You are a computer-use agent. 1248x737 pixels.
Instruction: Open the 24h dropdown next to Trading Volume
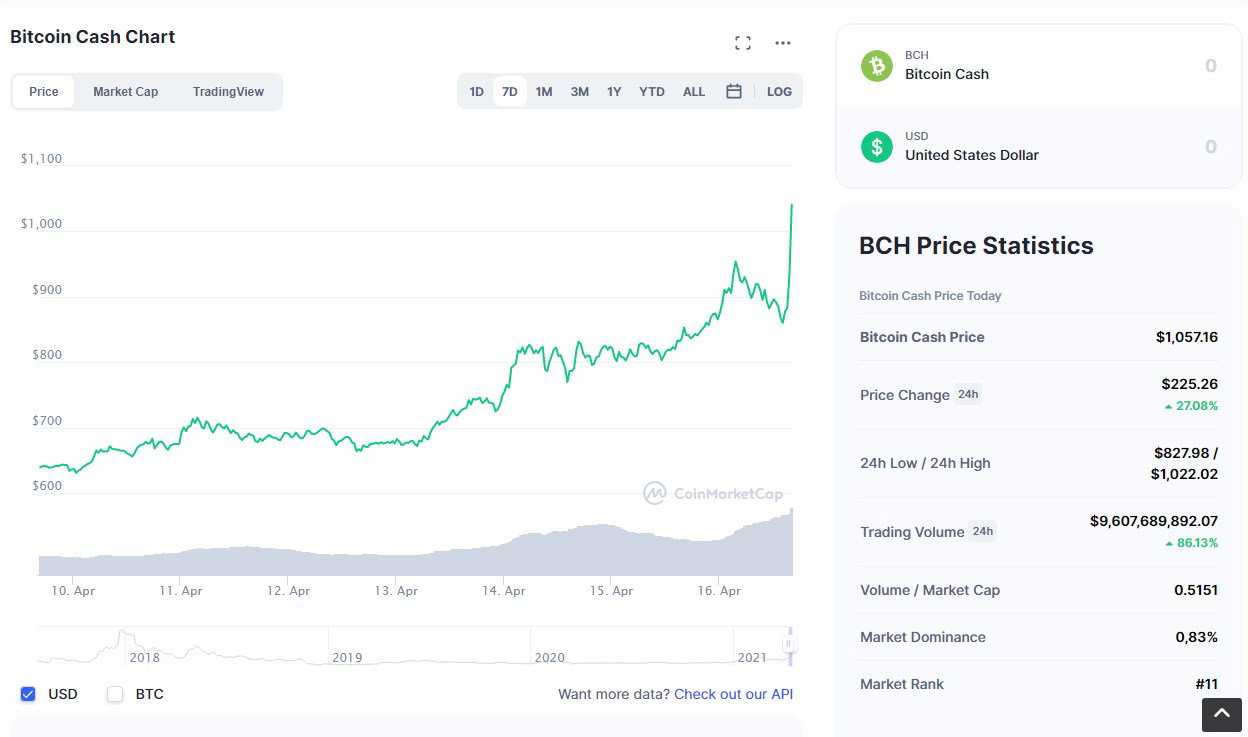[x=983, y=531]
